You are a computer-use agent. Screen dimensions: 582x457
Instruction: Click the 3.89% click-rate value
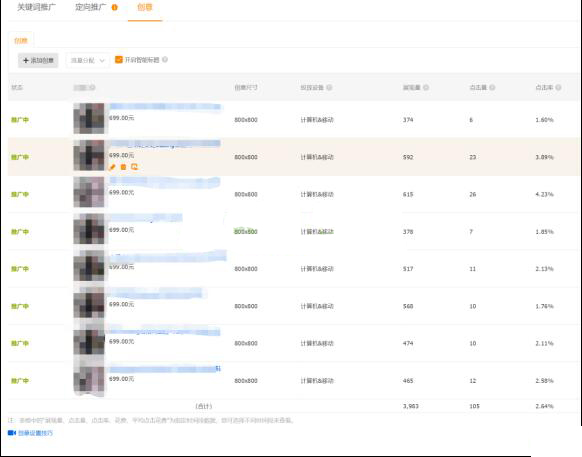545,157
